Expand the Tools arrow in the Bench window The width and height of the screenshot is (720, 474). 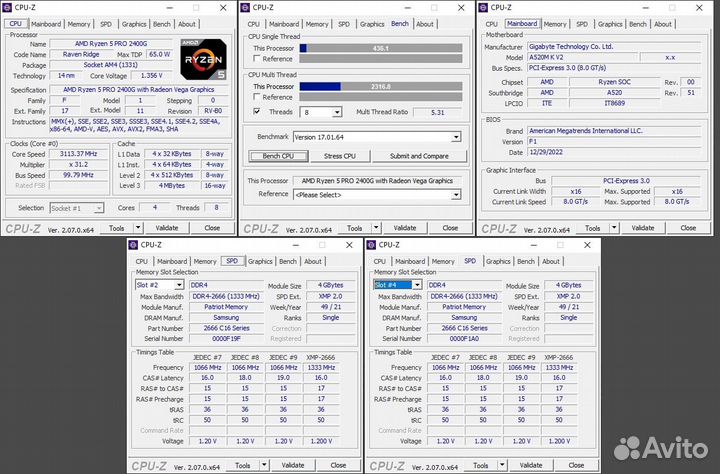pyautogui.click(x=376, y=228)
